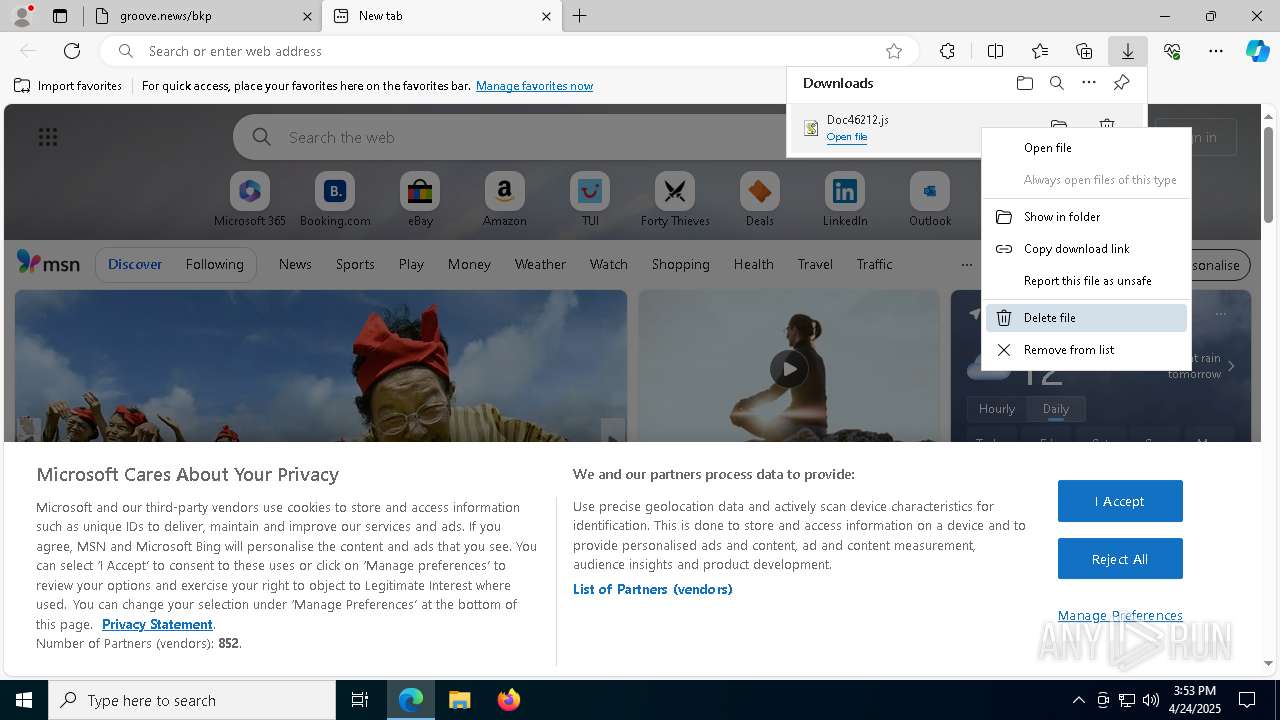Open the Shopping category

pyautogui.click(x=680, y=264)
